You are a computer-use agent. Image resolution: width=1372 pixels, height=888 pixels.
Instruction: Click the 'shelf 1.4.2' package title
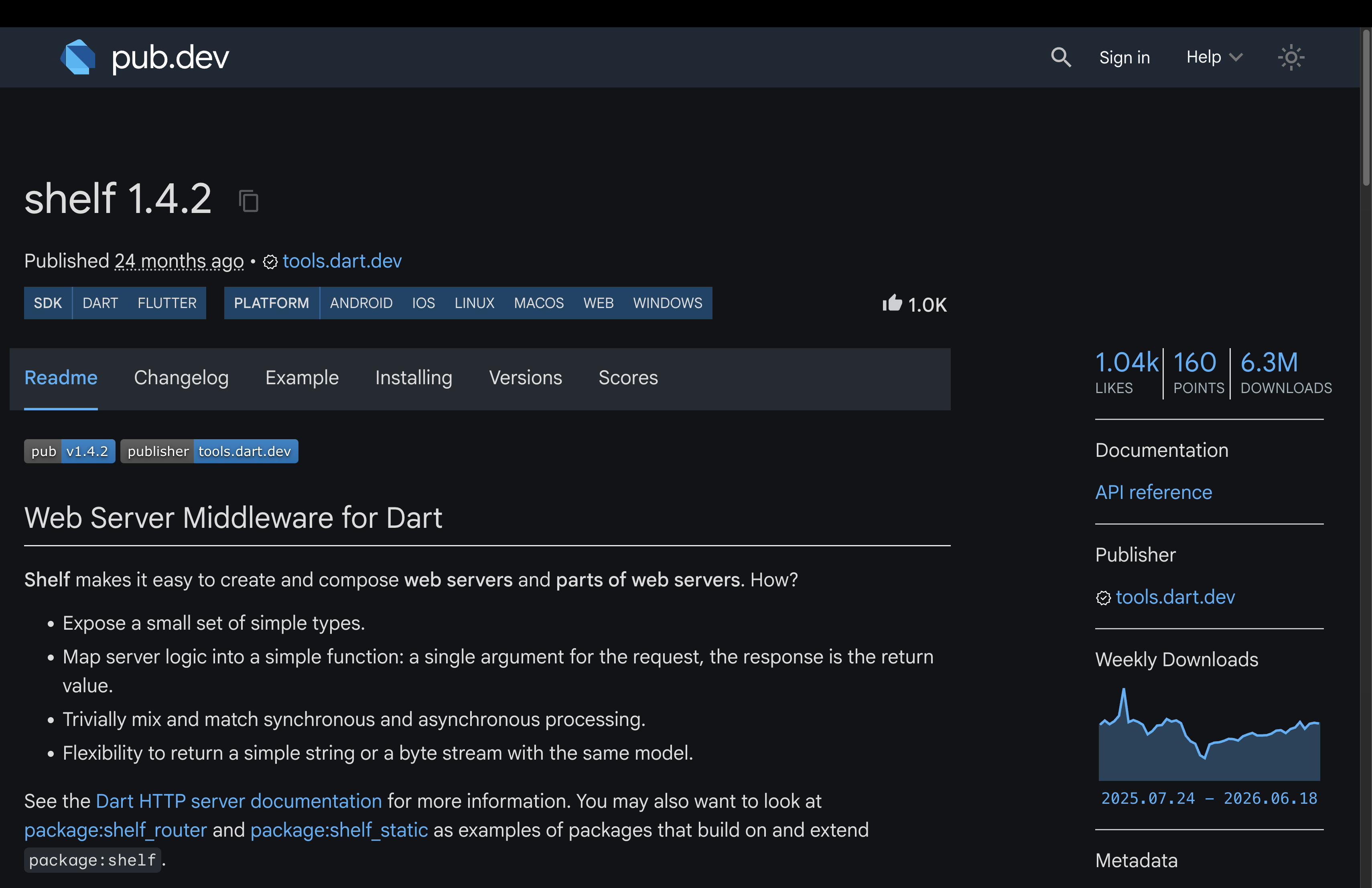118,199
